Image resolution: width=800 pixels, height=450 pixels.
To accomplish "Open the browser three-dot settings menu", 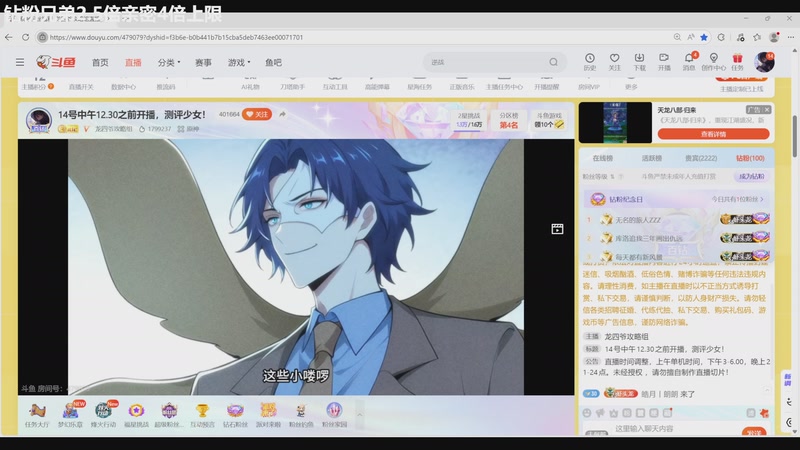I will (791, 37).
